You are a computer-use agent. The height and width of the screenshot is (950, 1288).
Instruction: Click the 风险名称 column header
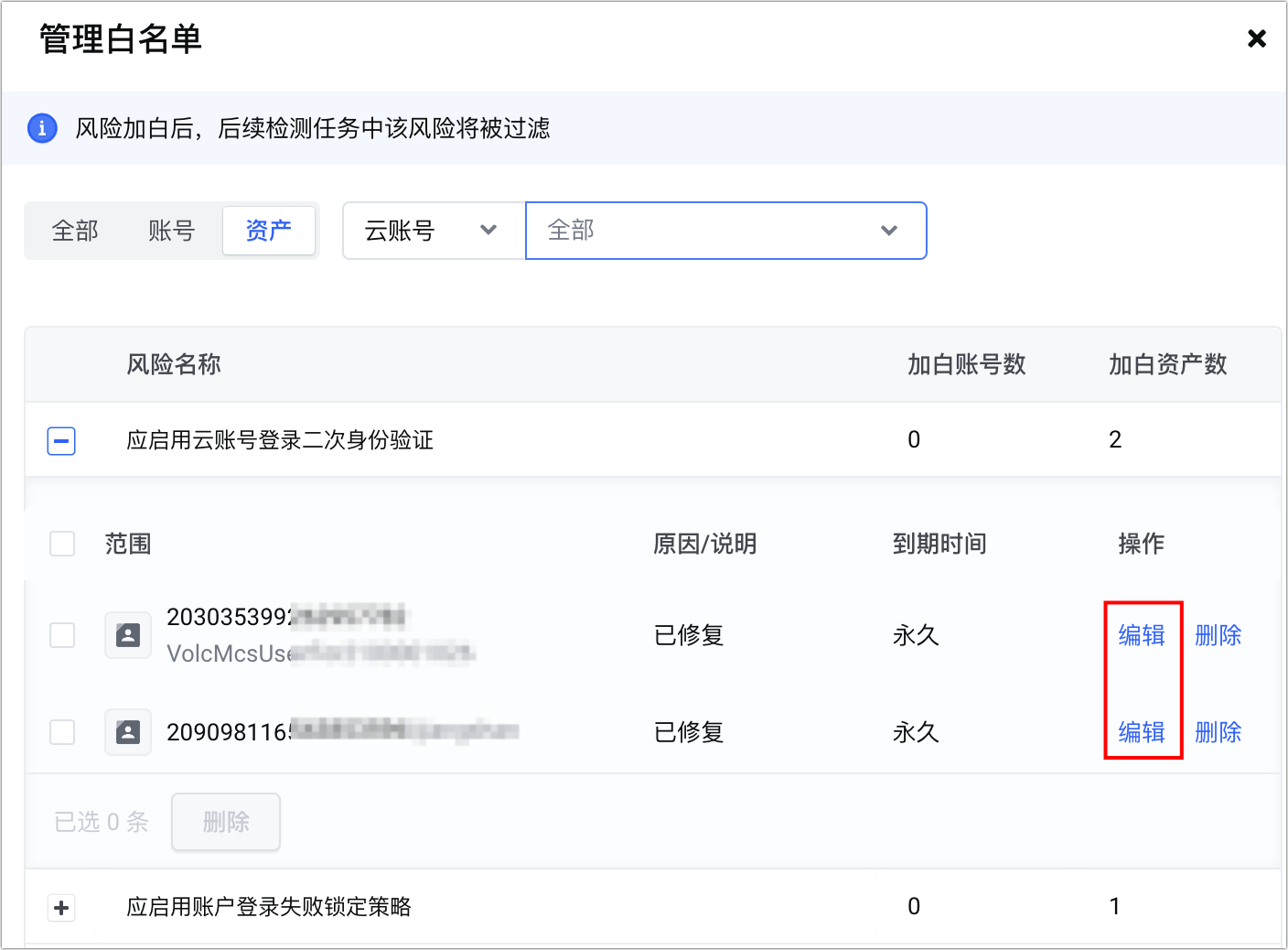tap(174, 364)
